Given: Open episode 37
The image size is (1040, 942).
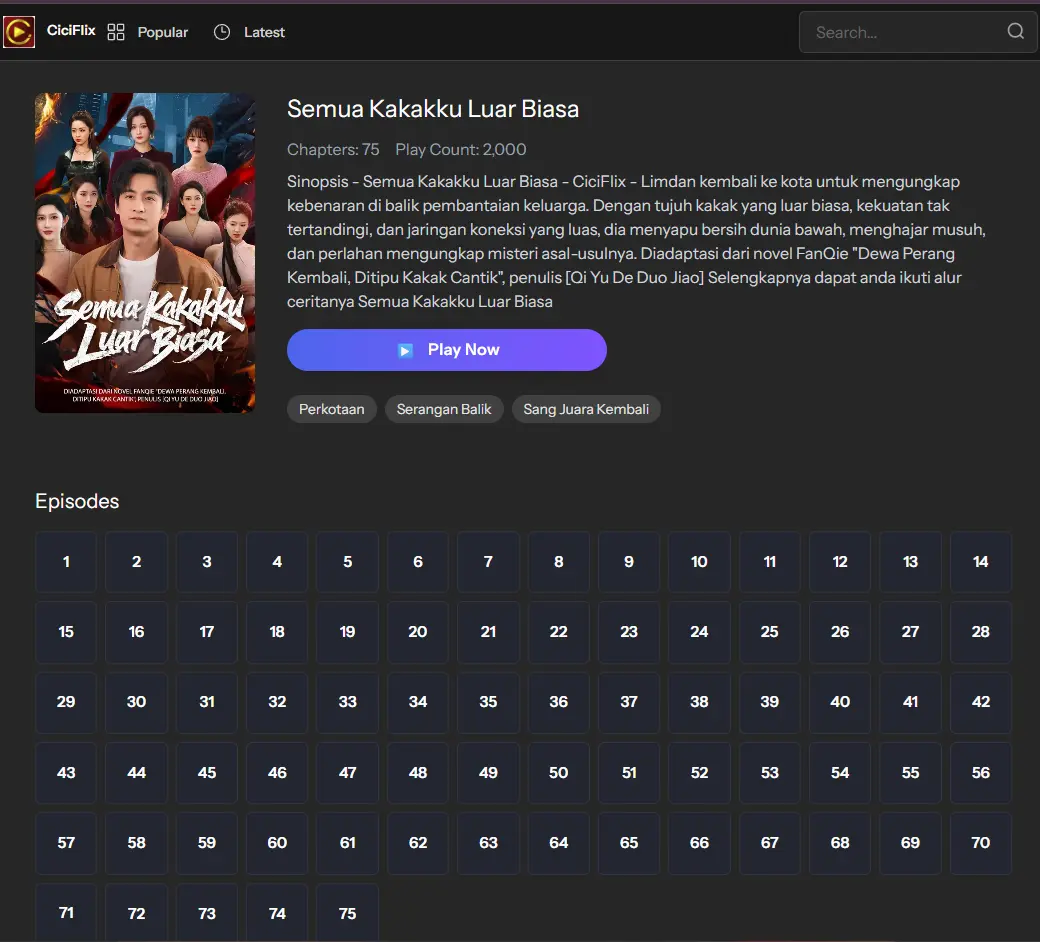Looking at the screenshot, I should pyautogui.click(x=629, y=702).
